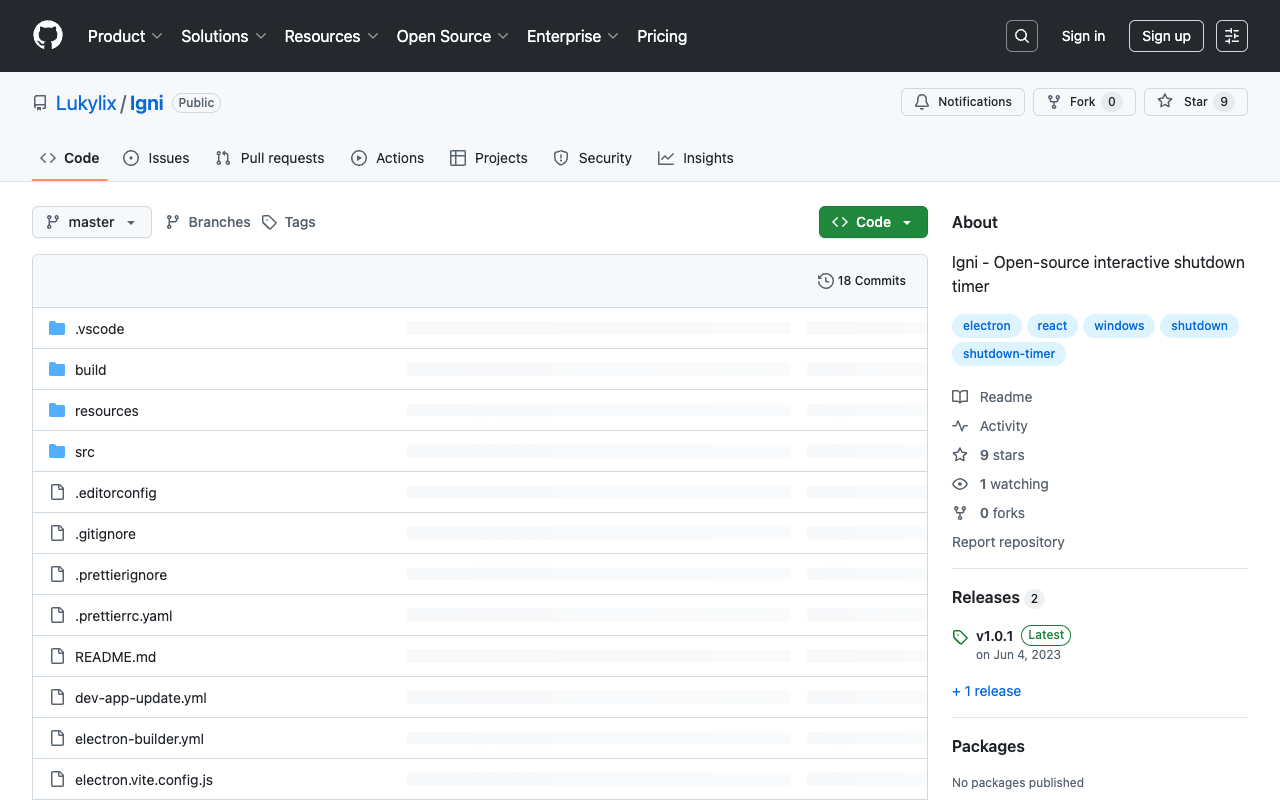Click the .editorconfig file icon

click(x=57, y=493)
